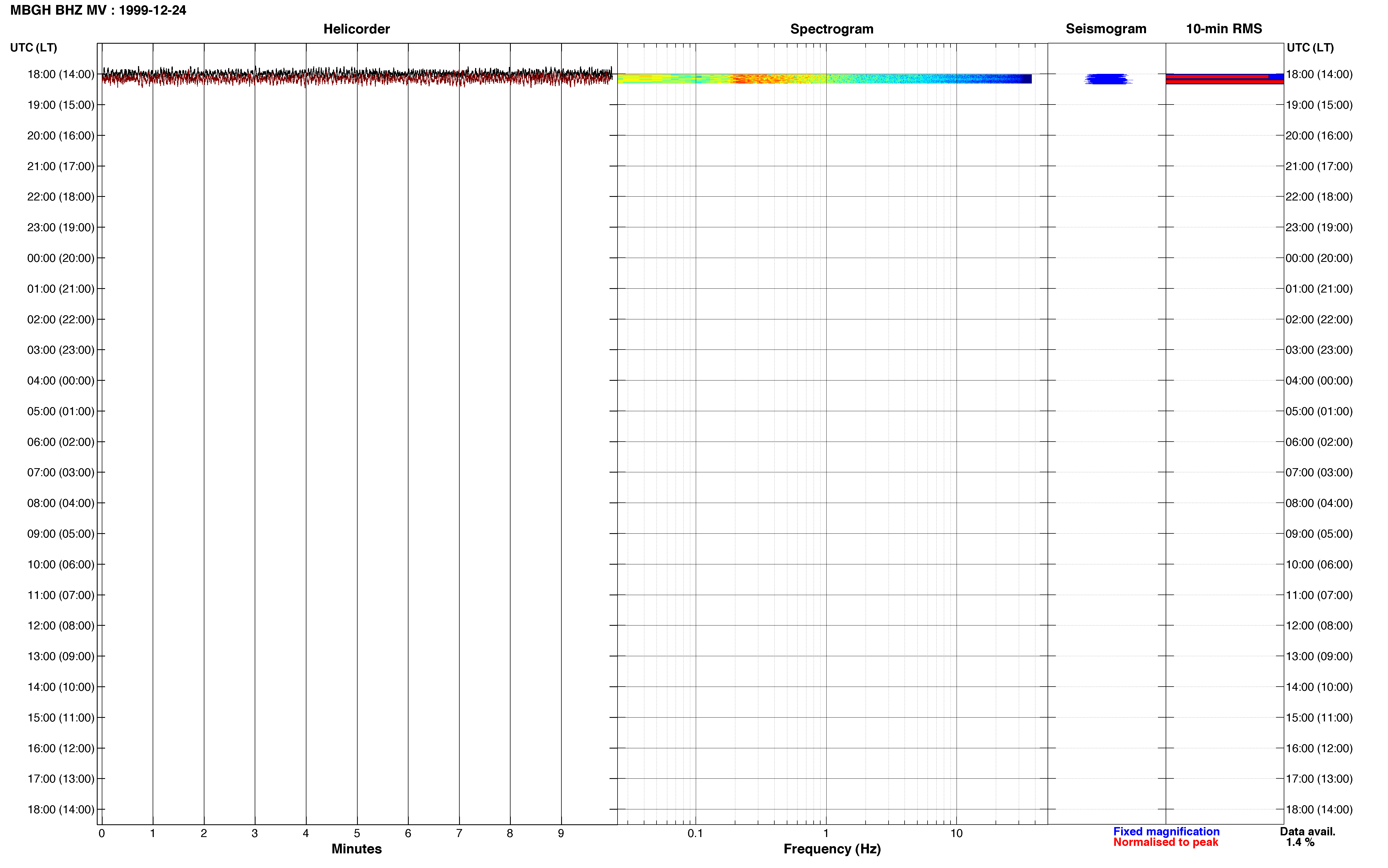Screen dimensions: 1388x868
Task: Click left axis label '14:00 (10:00)'
Action: click(x=61, y=687)
